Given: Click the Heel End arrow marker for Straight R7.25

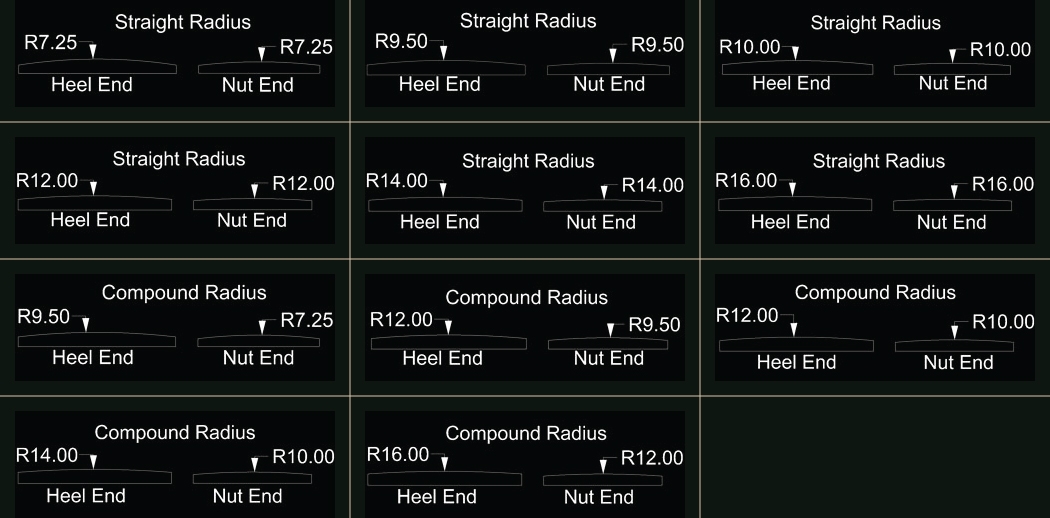Looking at the screenshot, I should click(x=93, y=51).
